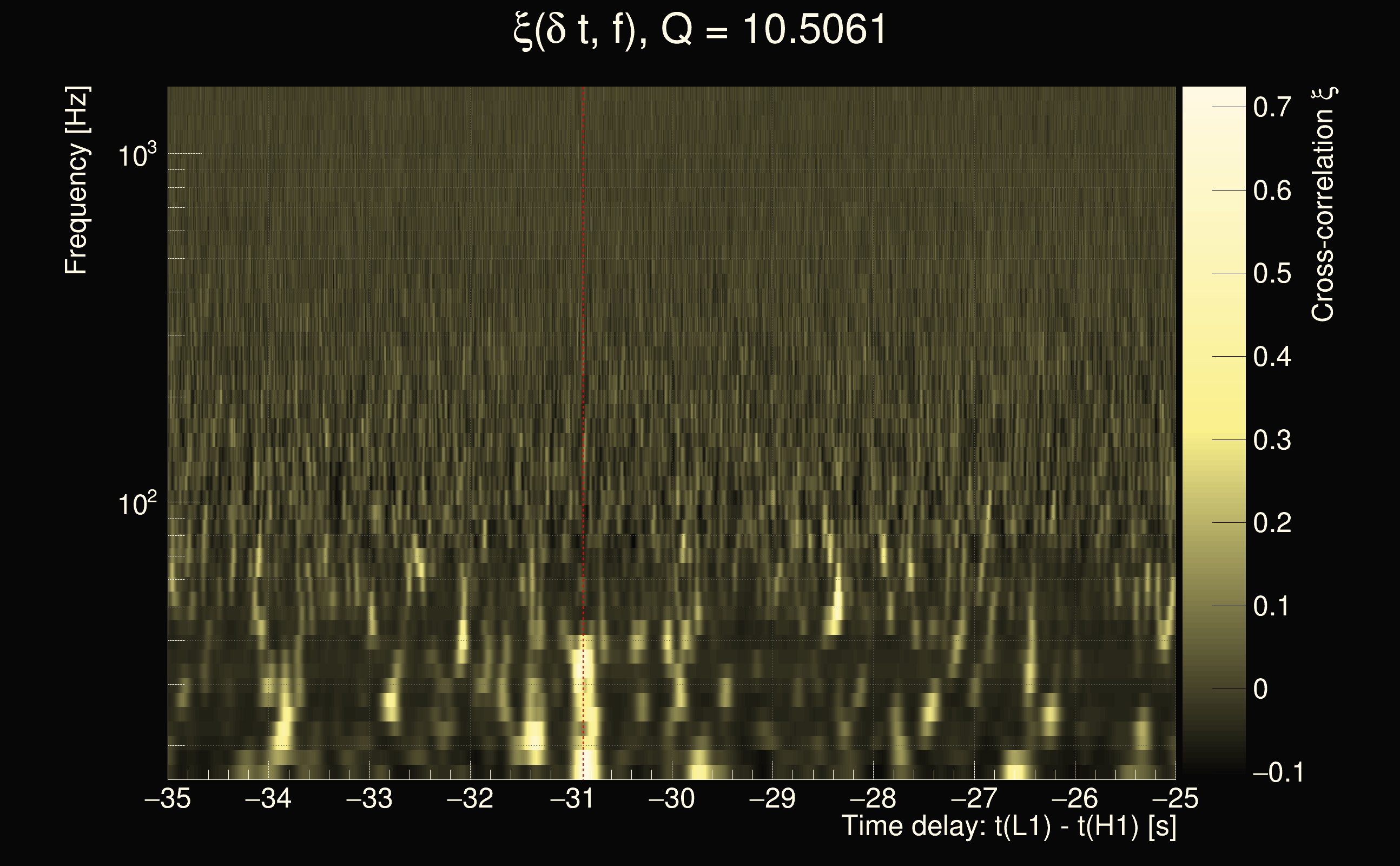Click the −25 tick label on the time axis
1400x866 pixels.
1174,798
